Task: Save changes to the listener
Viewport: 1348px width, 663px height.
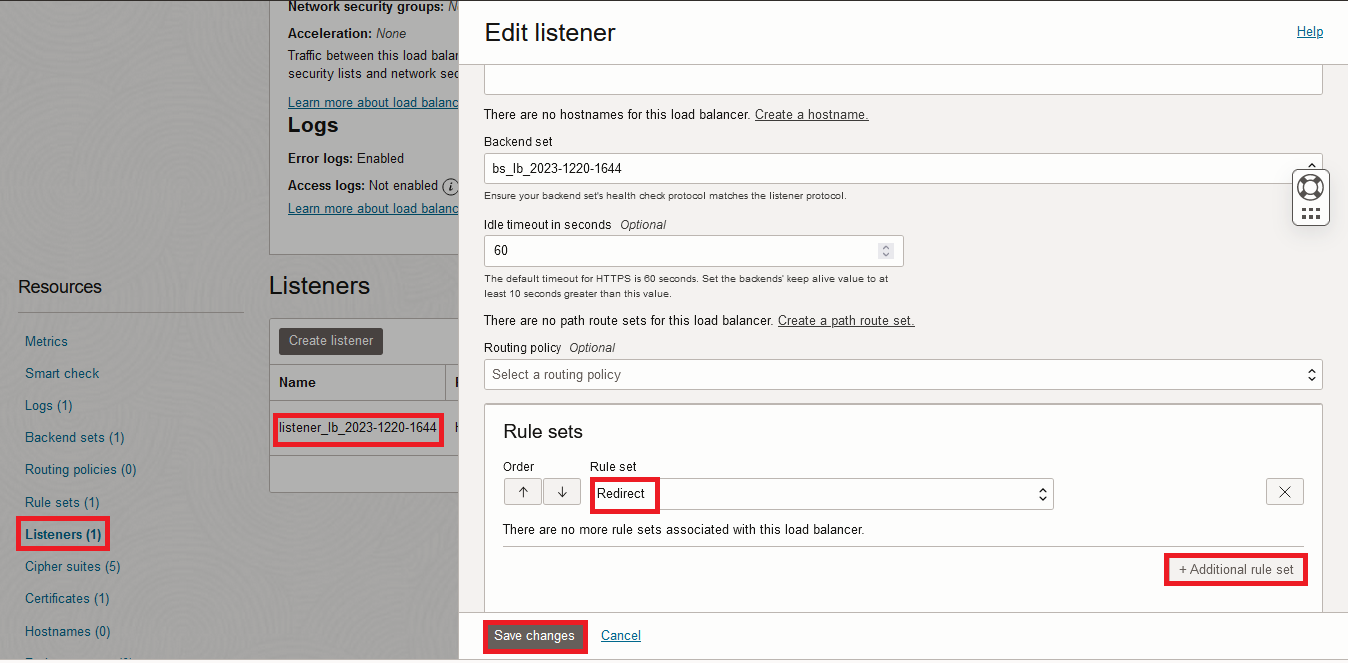Action: [534, 636]
